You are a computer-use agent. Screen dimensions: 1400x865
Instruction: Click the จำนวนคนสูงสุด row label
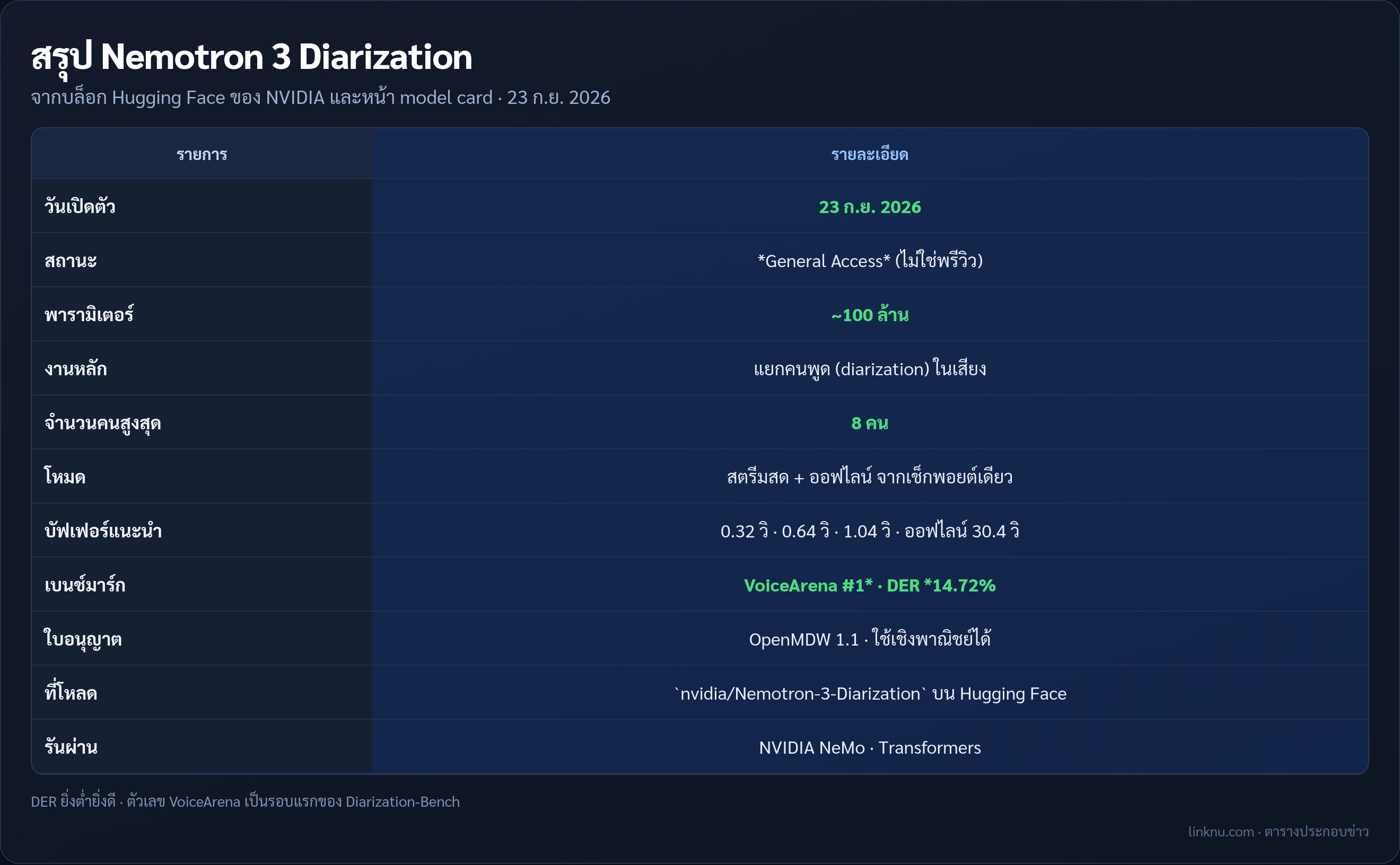click(x=102, y=423)
